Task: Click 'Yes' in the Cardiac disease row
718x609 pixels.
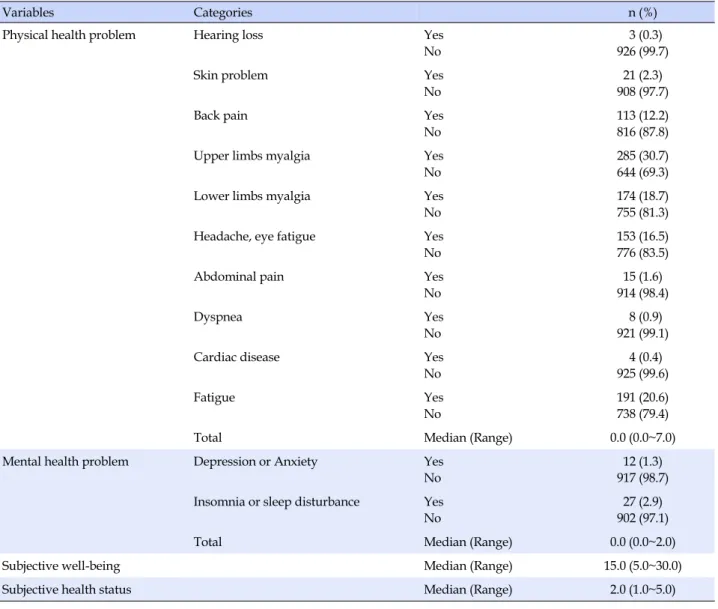Action: pyautogui.click(x=434, y=357)
